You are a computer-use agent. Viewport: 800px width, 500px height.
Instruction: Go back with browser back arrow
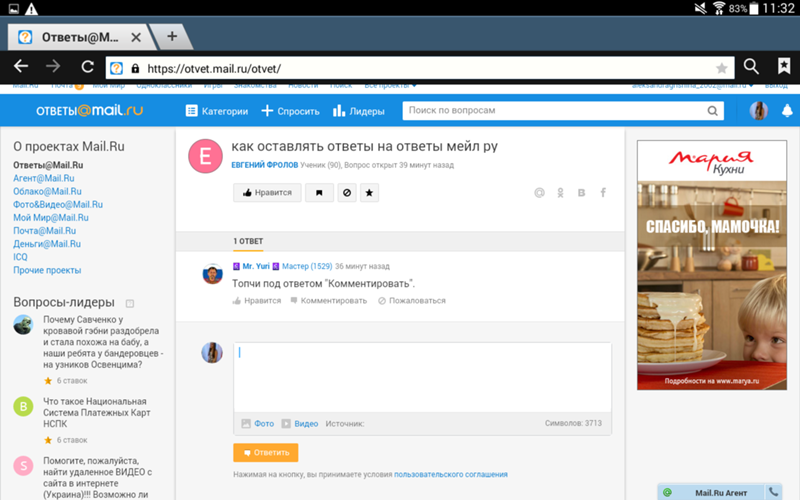click(x=21, y=66)
